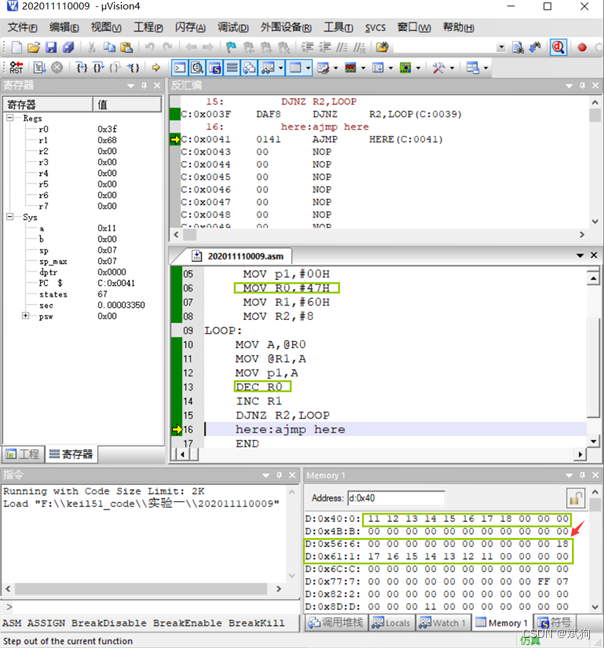Toggle a bookmark with the flag icon
Screen dimensions: 605x649
click(x=231, y=47)
